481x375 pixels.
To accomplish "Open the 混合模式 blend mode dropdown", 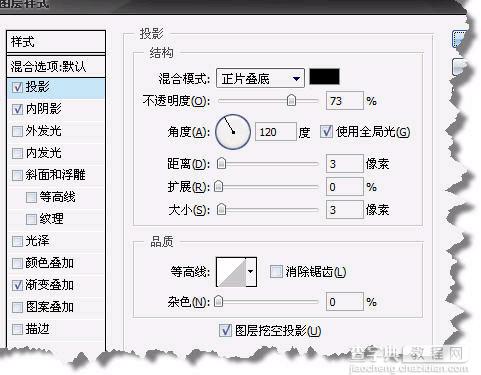I will [260, 79].
